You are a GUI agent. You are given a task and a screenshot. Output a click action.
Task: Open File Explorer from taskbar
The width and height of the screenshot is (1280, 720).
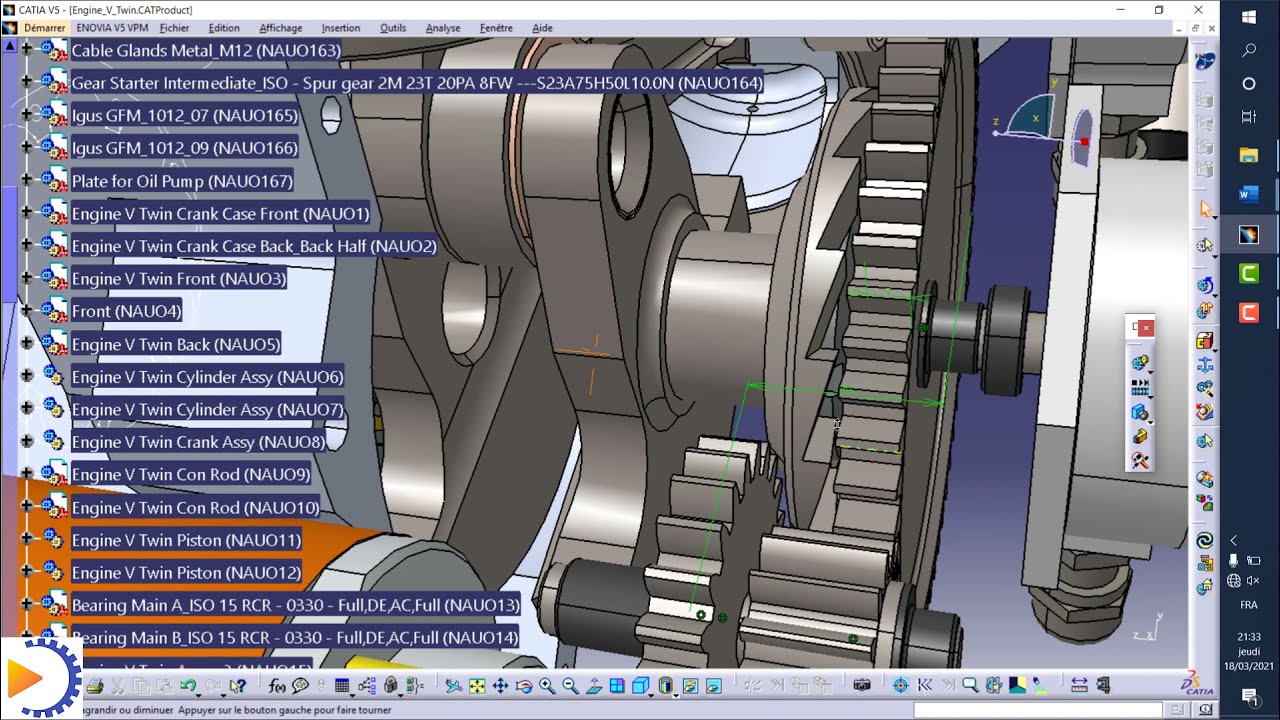[x=1249, y=155]
